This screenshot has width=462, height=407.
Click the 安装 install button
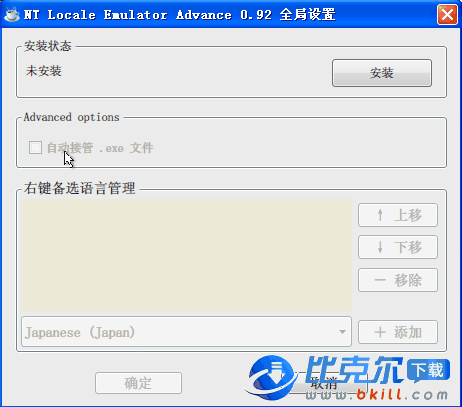[382, 73]
